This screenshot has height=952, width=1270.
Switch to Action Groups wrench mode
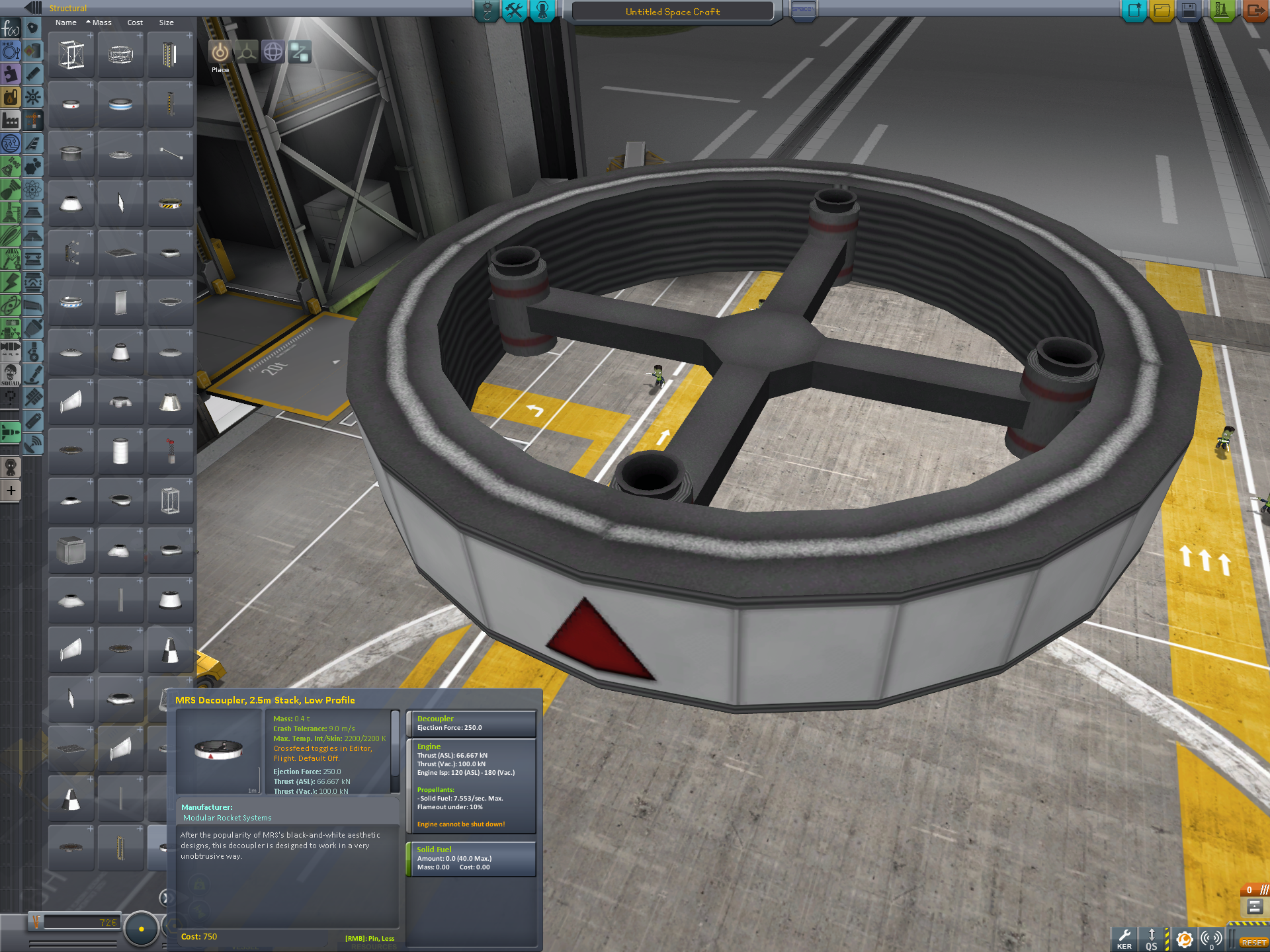click(514, 11)
